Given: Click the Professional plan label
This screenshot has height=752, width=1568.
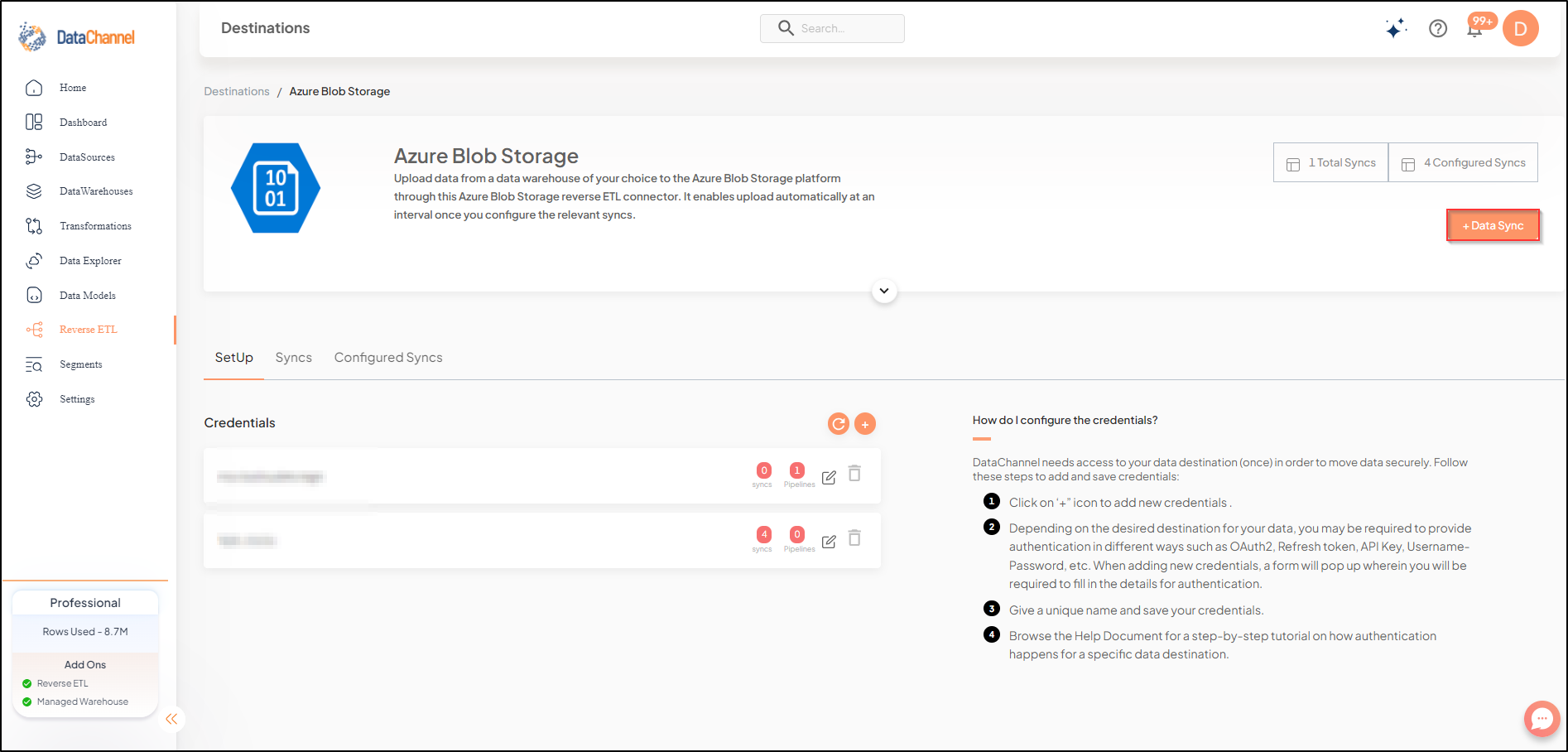Looking at the screenshot, I should (x=85, y=603).
